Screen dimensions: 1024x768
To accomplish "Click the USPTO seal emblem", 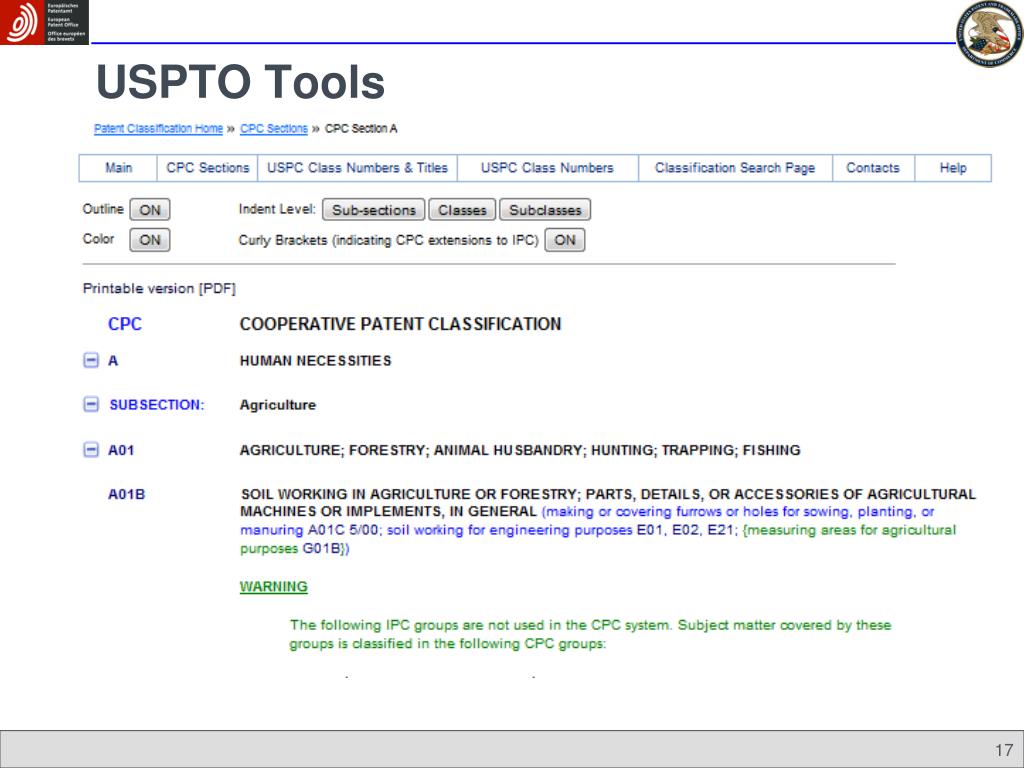I will (989, 33).
